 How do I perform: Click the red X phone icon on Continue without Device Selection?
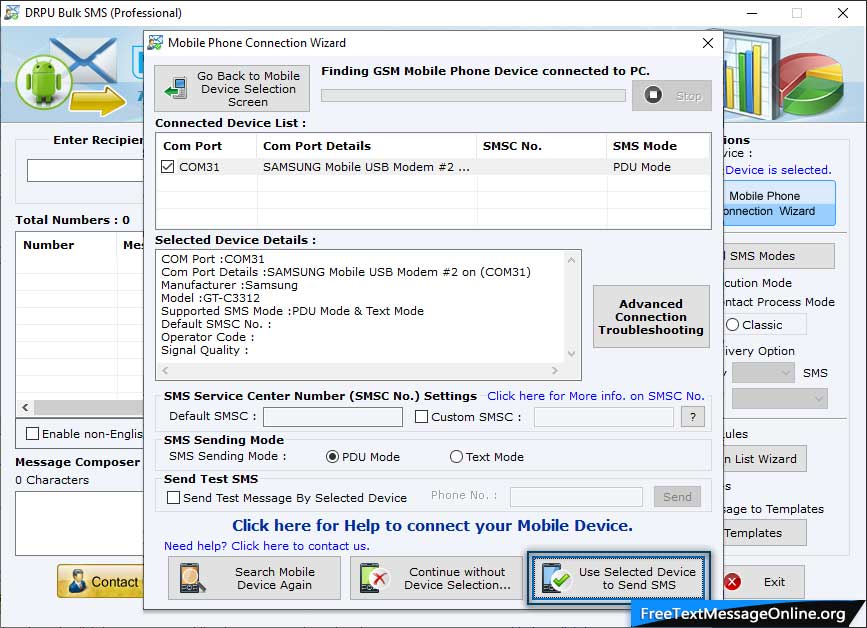tap(374, 578)
